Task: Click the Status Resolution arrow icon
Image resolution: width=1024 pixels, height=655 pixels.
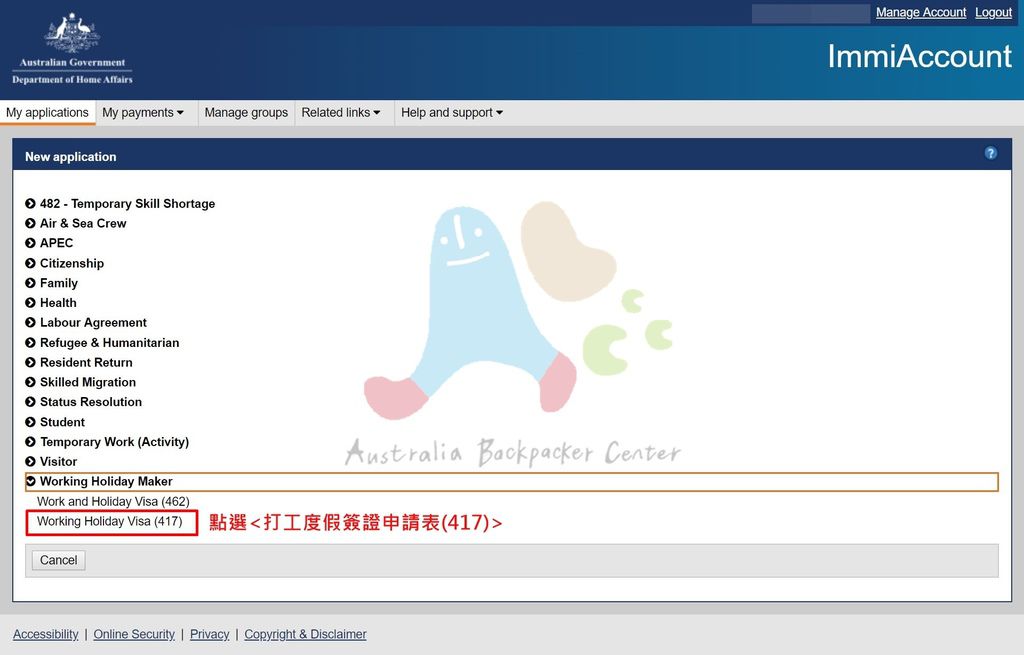Action: 30,402
